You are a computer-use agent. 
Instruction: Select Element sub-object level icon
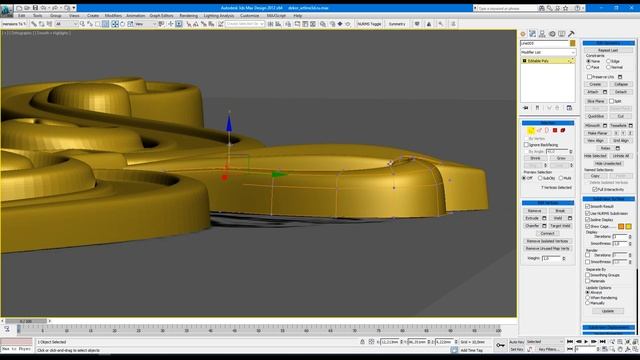563,131
